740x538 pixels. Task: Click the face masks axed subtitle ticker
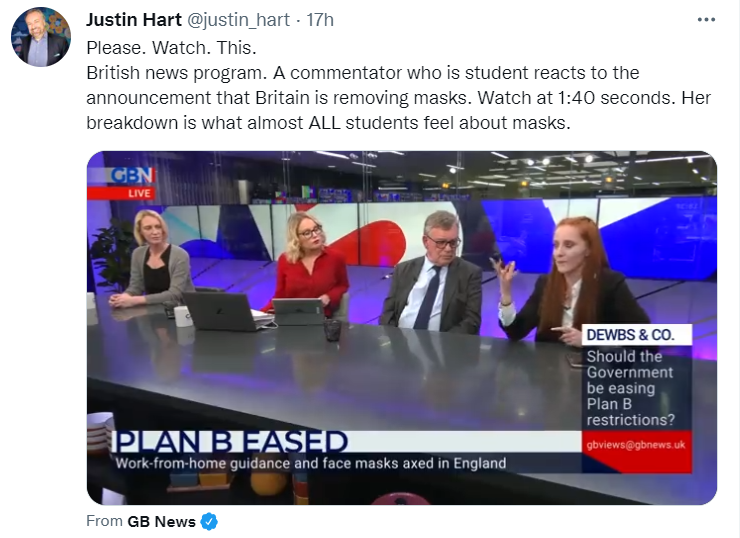pos(311,463)
